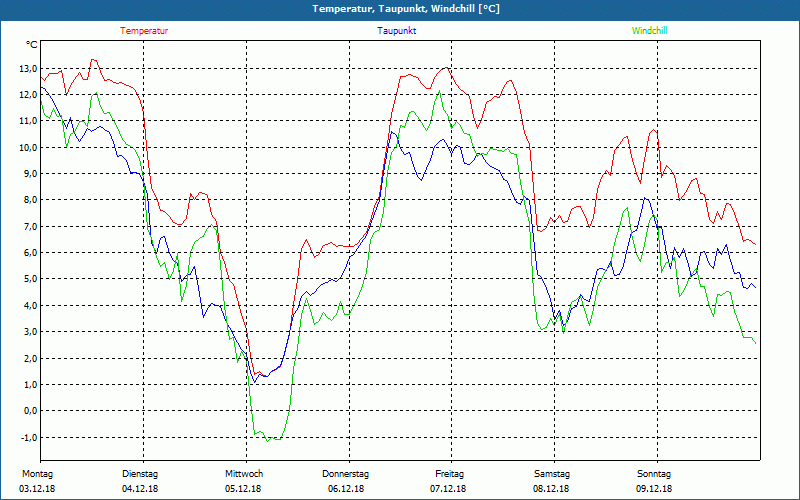
Task: Select the green 'Windchill' legend label
Action: click(x=649, y=31)
